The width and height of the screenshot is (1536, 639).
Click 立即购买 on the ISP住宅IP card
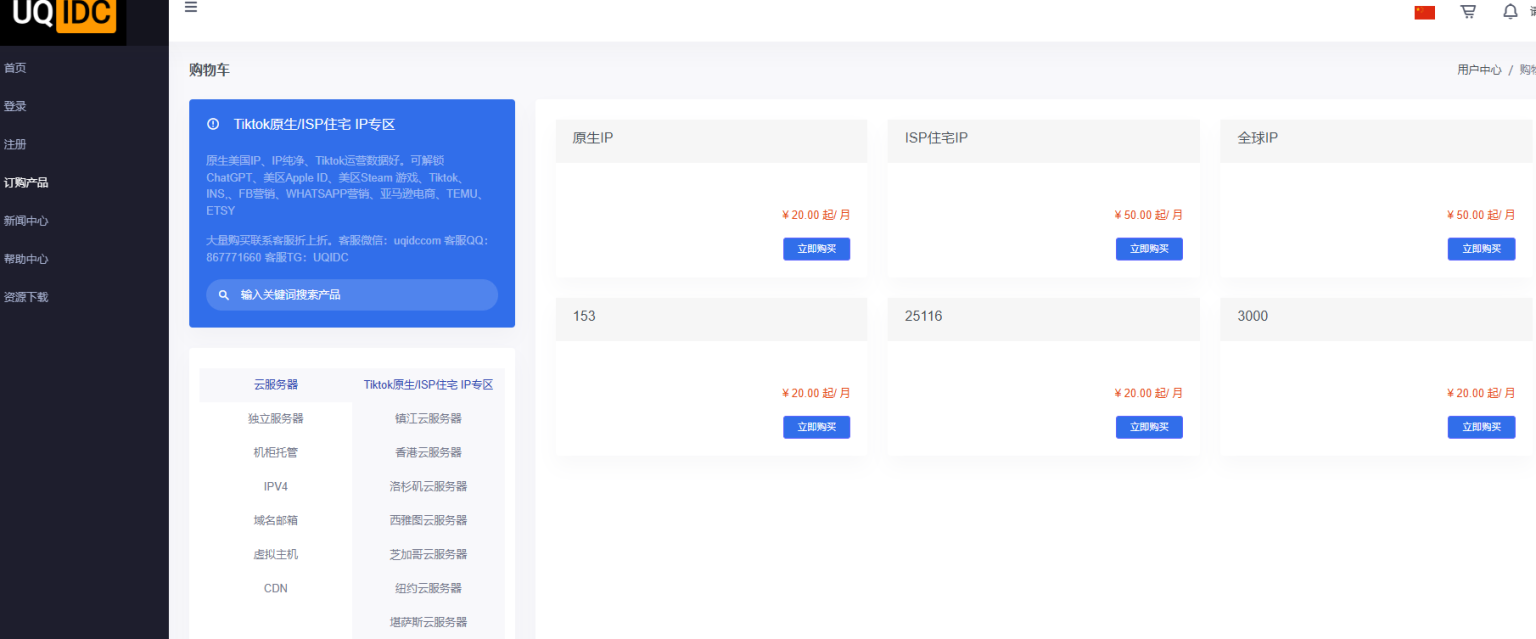coord(1148,248)
